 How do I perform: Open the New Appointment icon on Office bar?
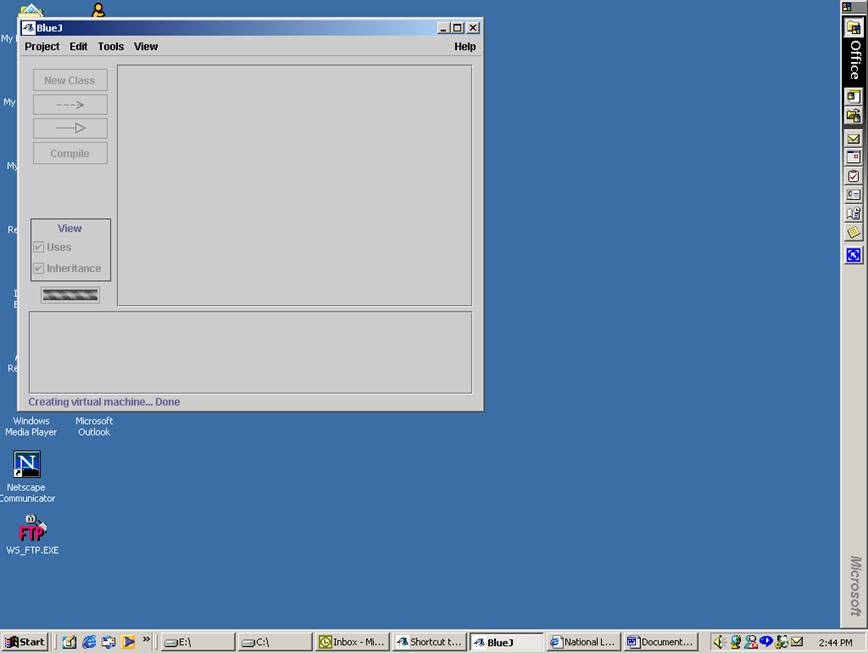point(852,158)
